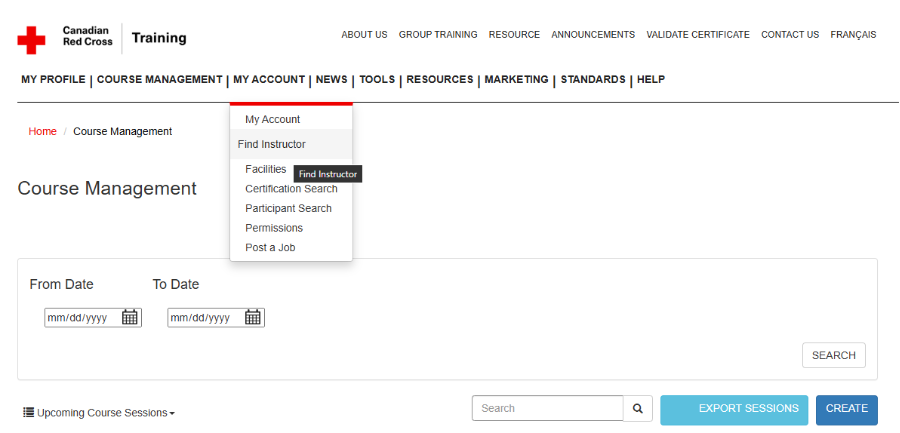Select Certification Search menu entry

pos(291,189)
